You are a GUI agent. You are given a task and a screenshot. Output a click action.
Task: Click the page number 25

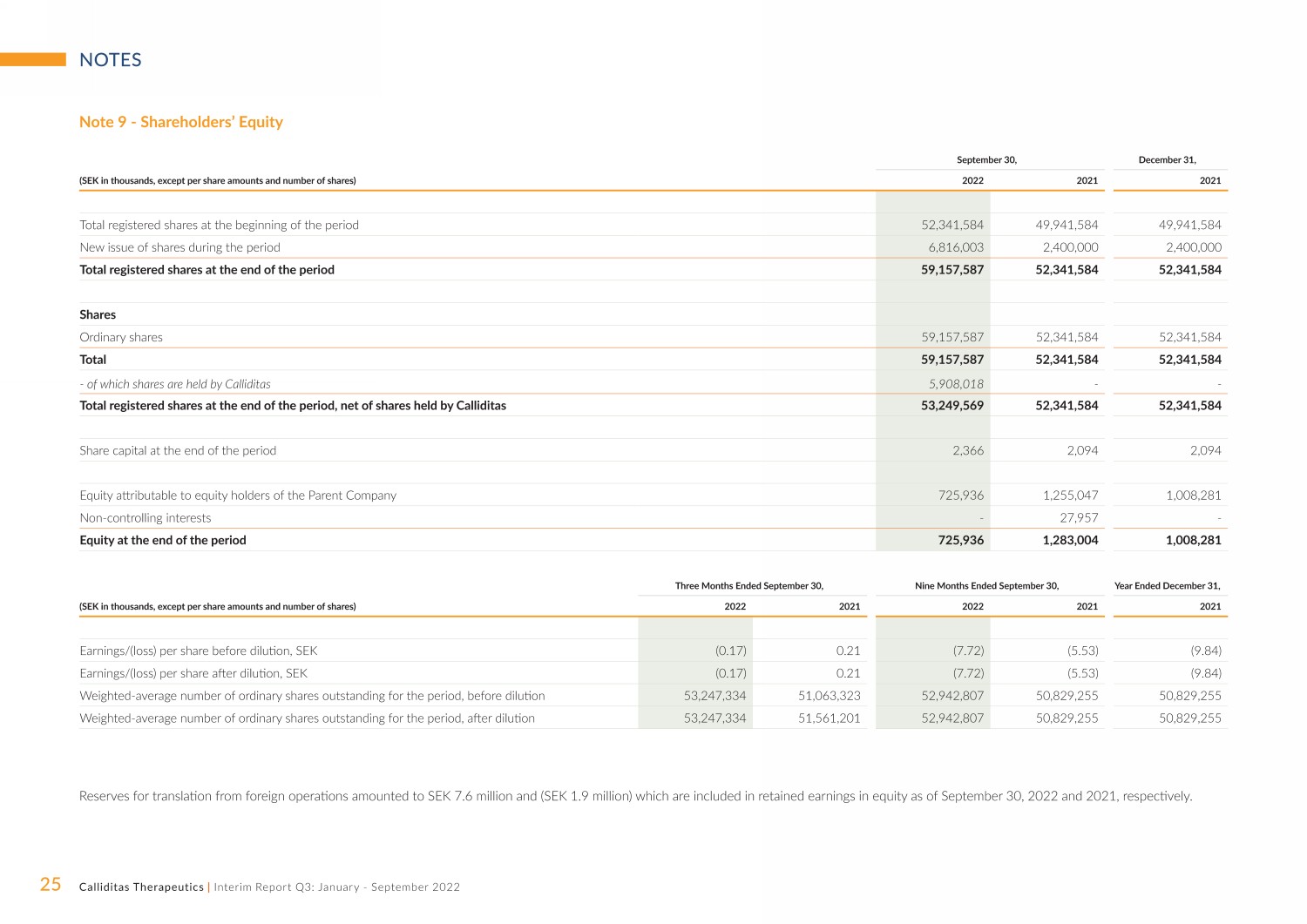51,885
